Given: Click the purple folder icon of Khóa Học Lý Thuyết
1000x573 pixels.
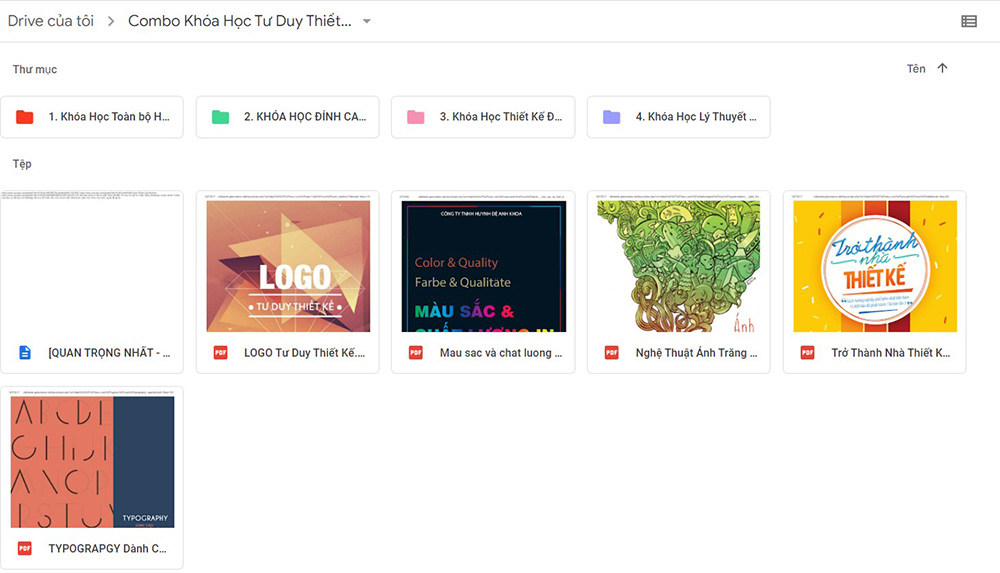Looking at the screenshot, I should [x=612, y=117].
